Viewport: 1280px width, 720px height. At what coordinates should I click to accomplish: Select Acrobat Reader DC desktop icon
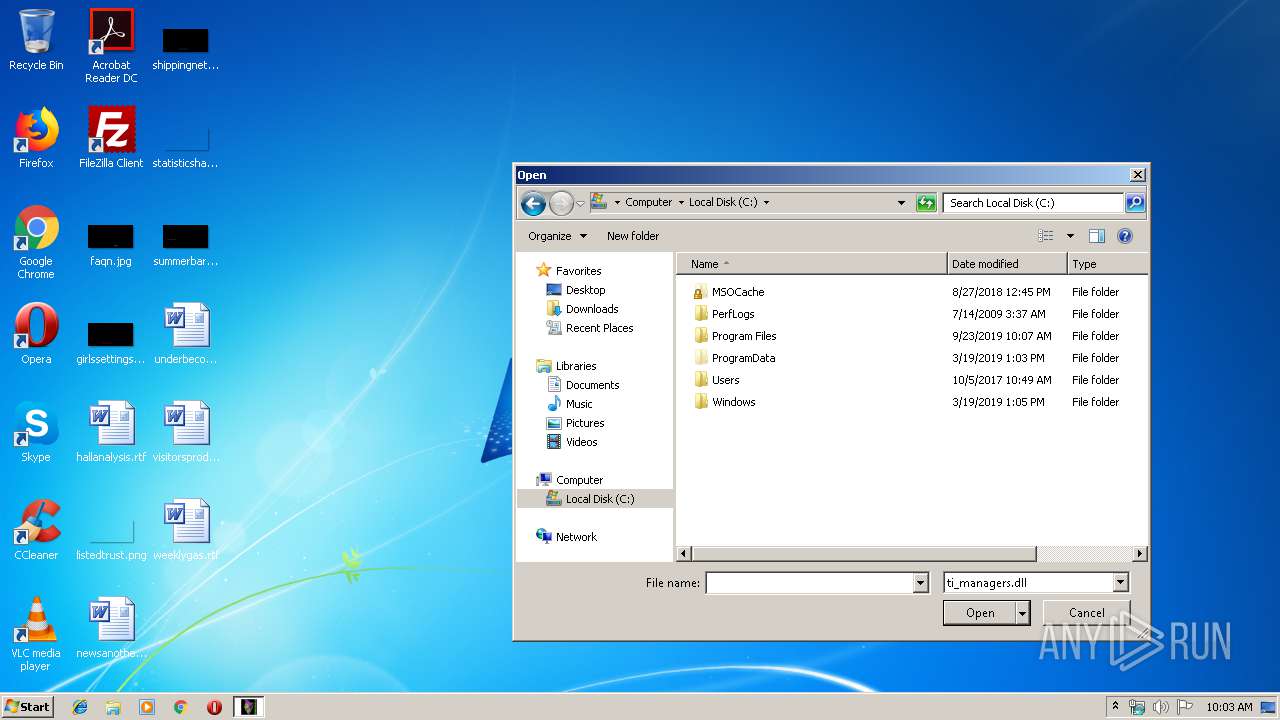111,45
